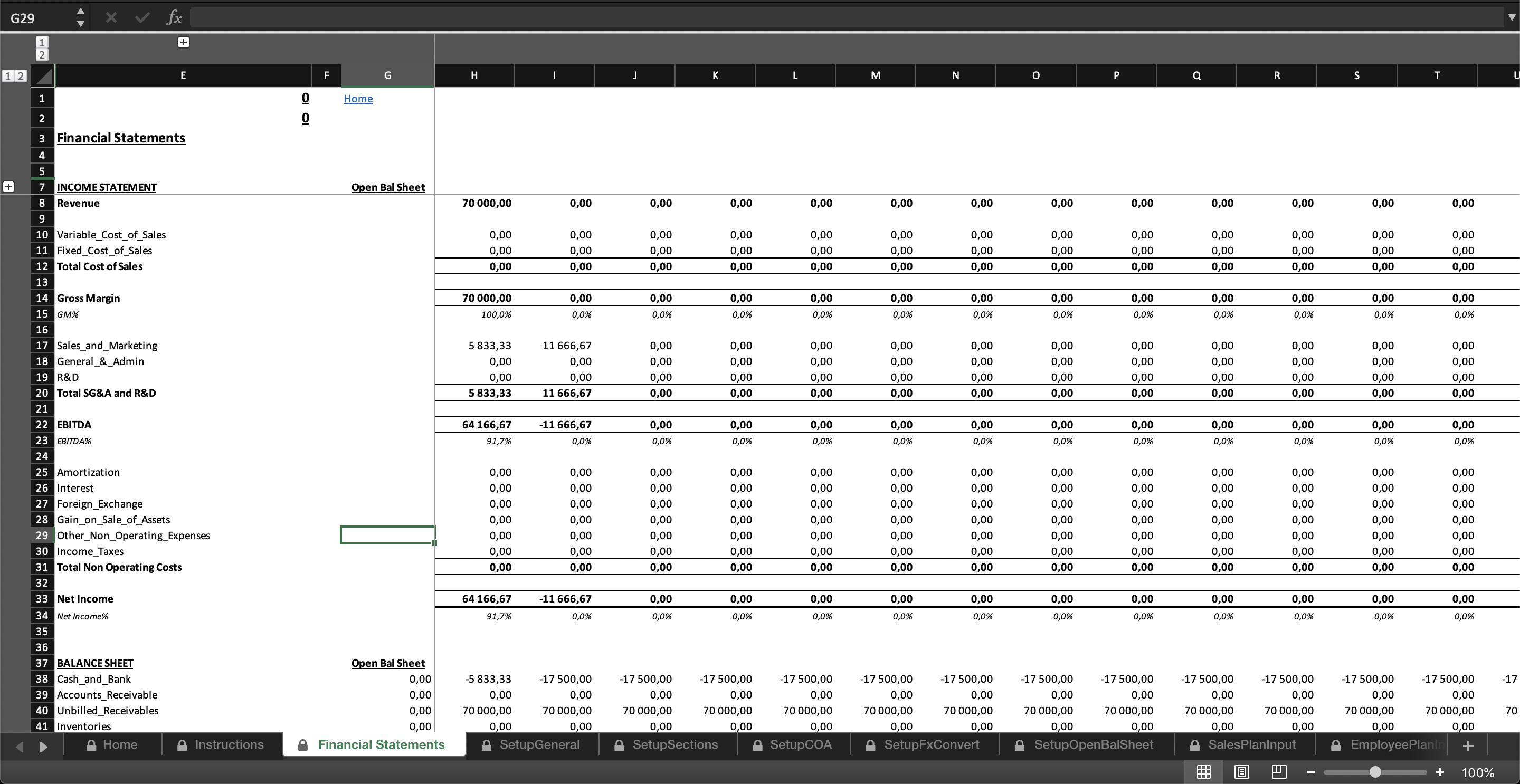
Task: Select the Gross Margin label cell
Action: [88, 298]
